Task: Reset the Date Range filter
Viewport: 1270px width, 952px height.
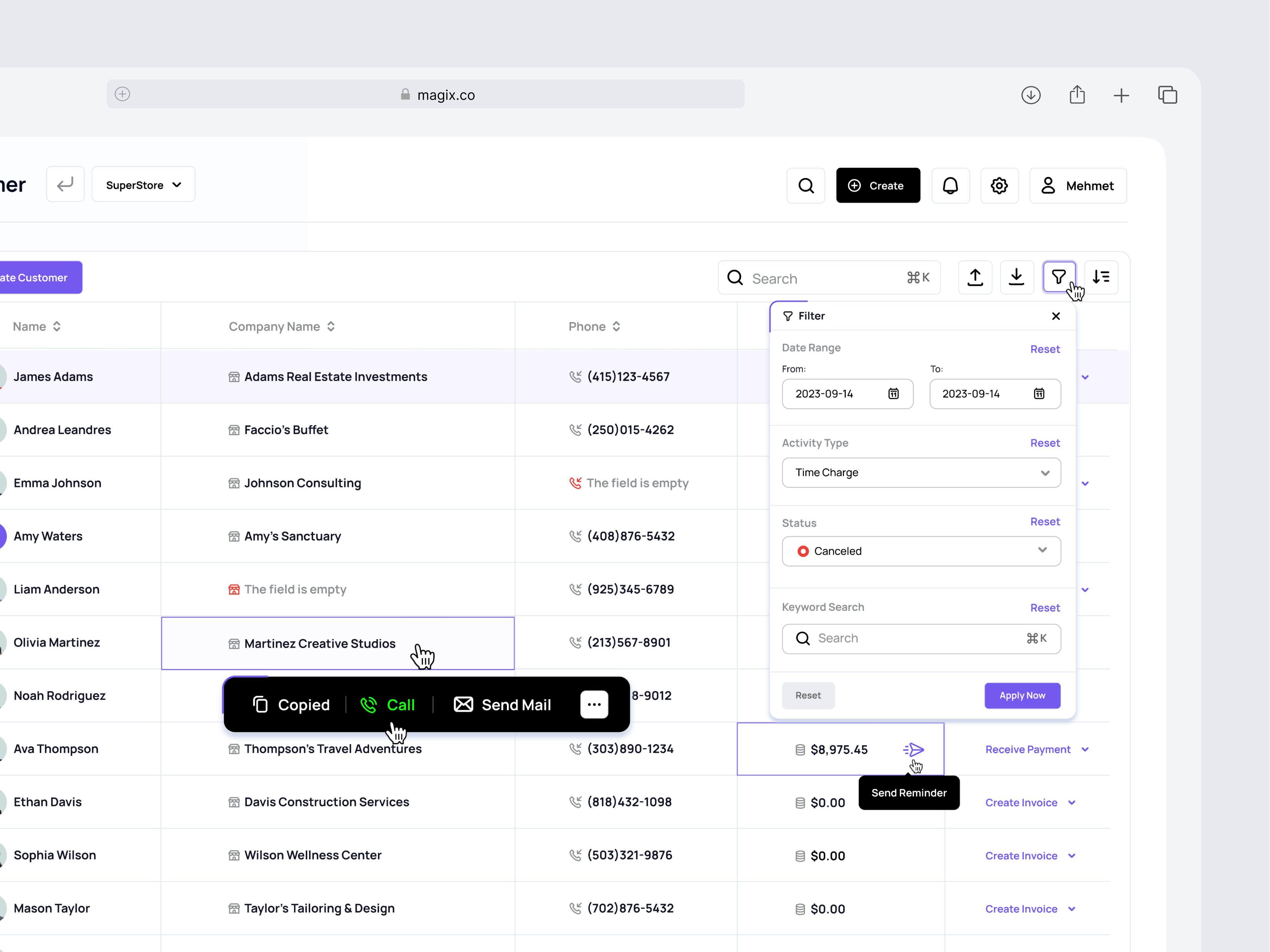Action: click(1044, 349)
